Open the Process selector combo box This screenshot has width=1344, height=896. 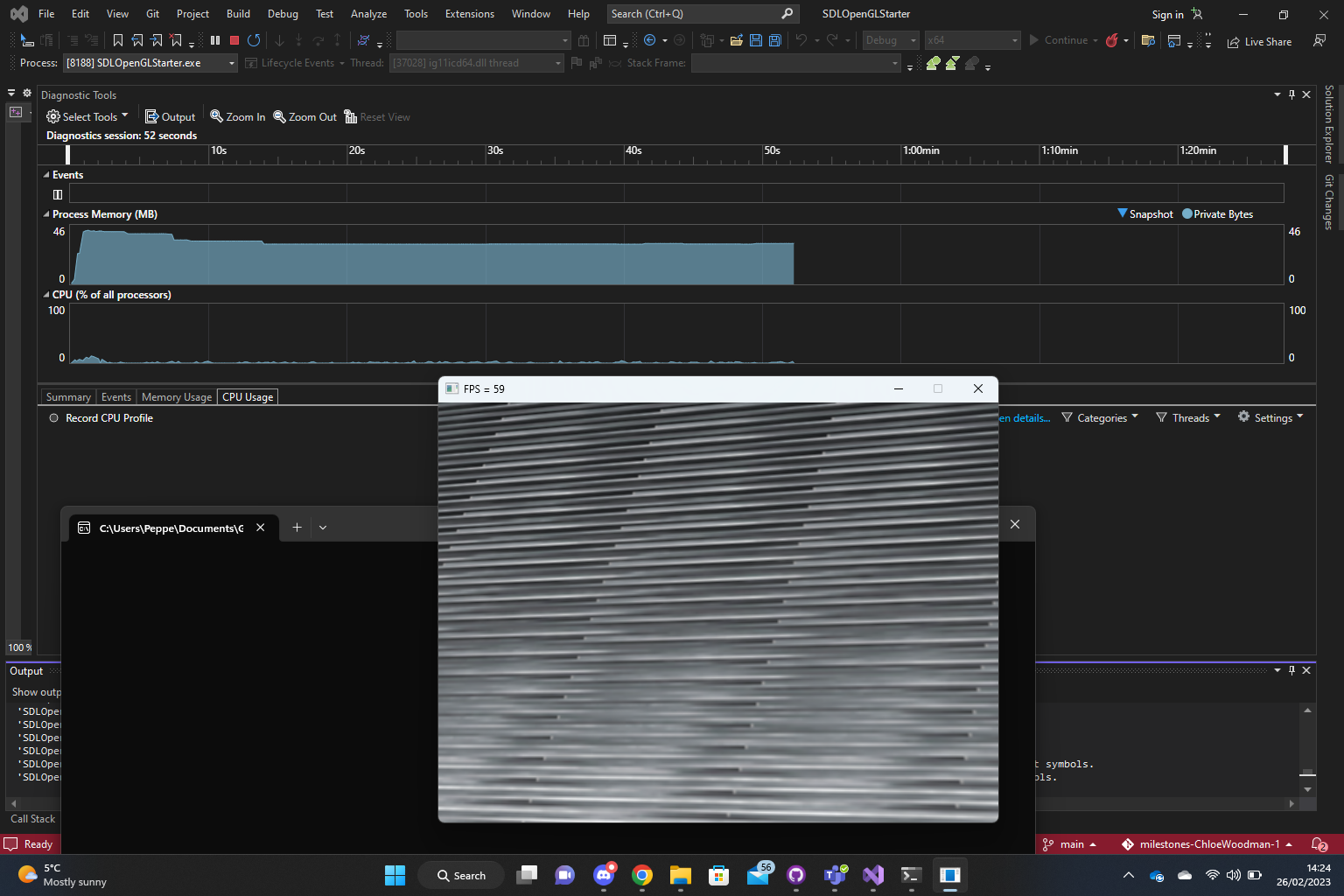click(x=150, y=63)
